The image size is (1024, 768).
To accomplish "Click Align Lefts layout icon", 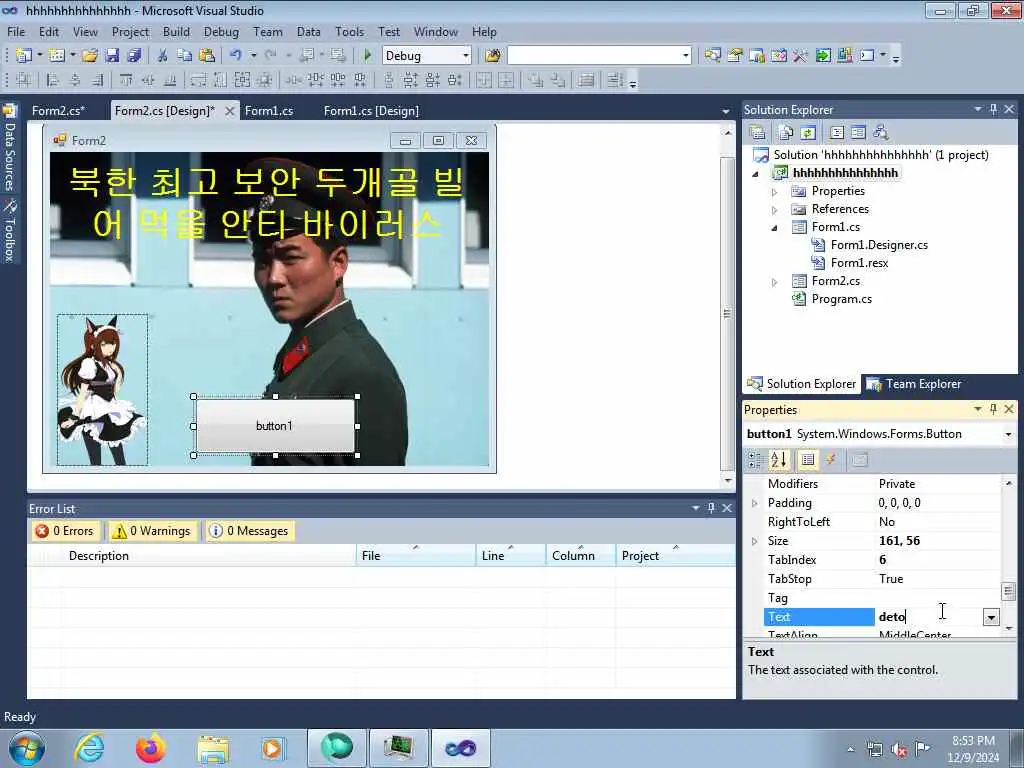I will click(x=53, y=80).
